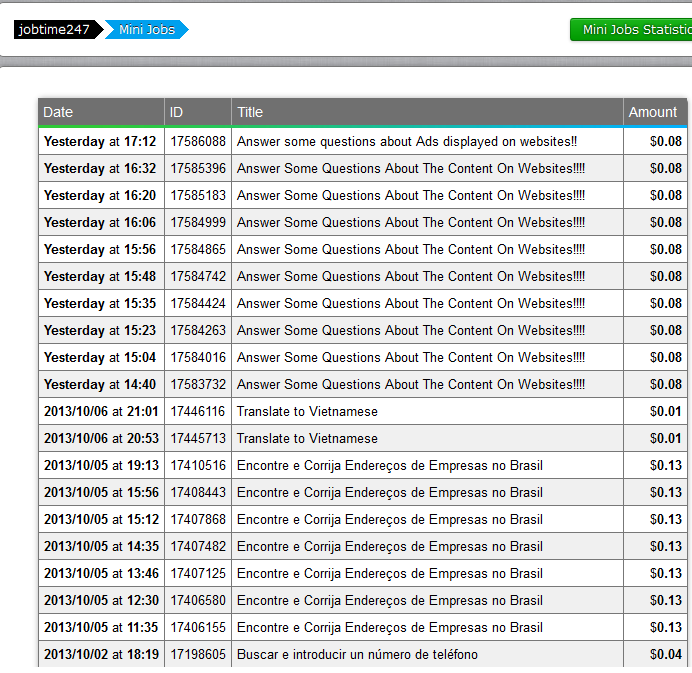Click $0.13 amount for job 17406580
The image size is (692, 673).
(x=666, y=600)
